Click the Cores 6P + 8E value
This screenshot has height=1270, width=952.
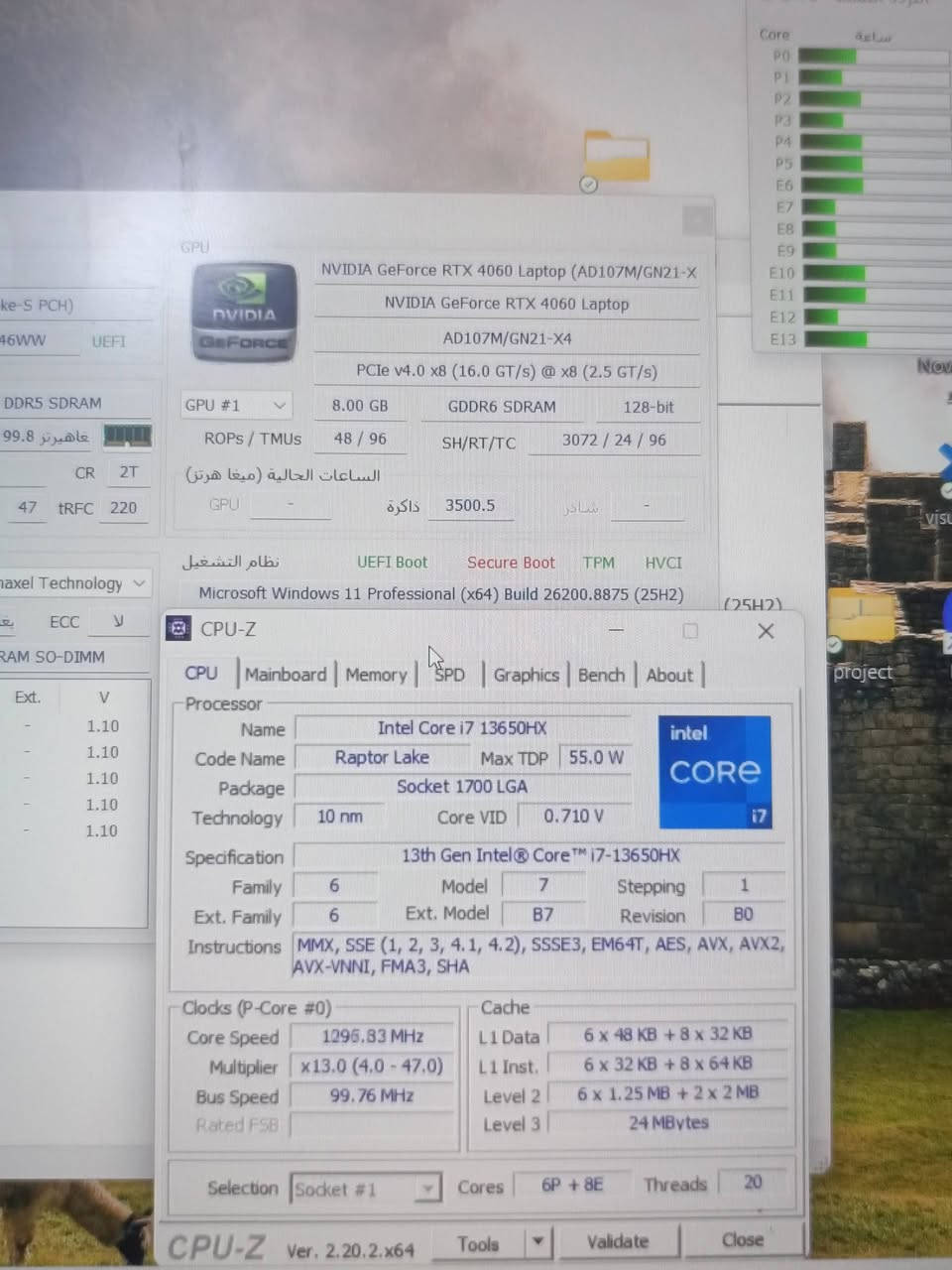coord(572,1184)
